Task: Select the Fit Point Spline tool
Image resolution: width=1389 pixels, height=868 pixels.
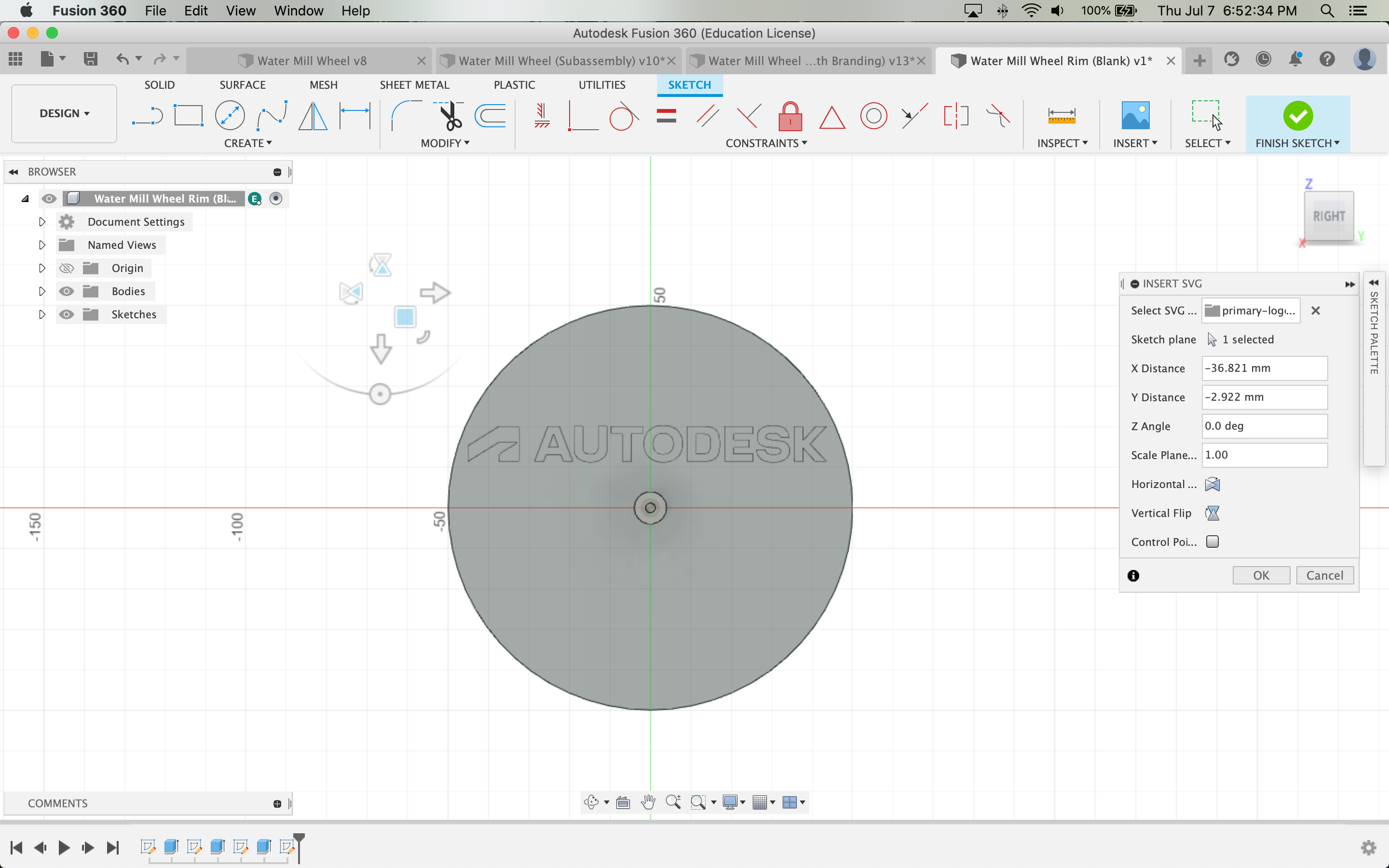Action: 272,115
